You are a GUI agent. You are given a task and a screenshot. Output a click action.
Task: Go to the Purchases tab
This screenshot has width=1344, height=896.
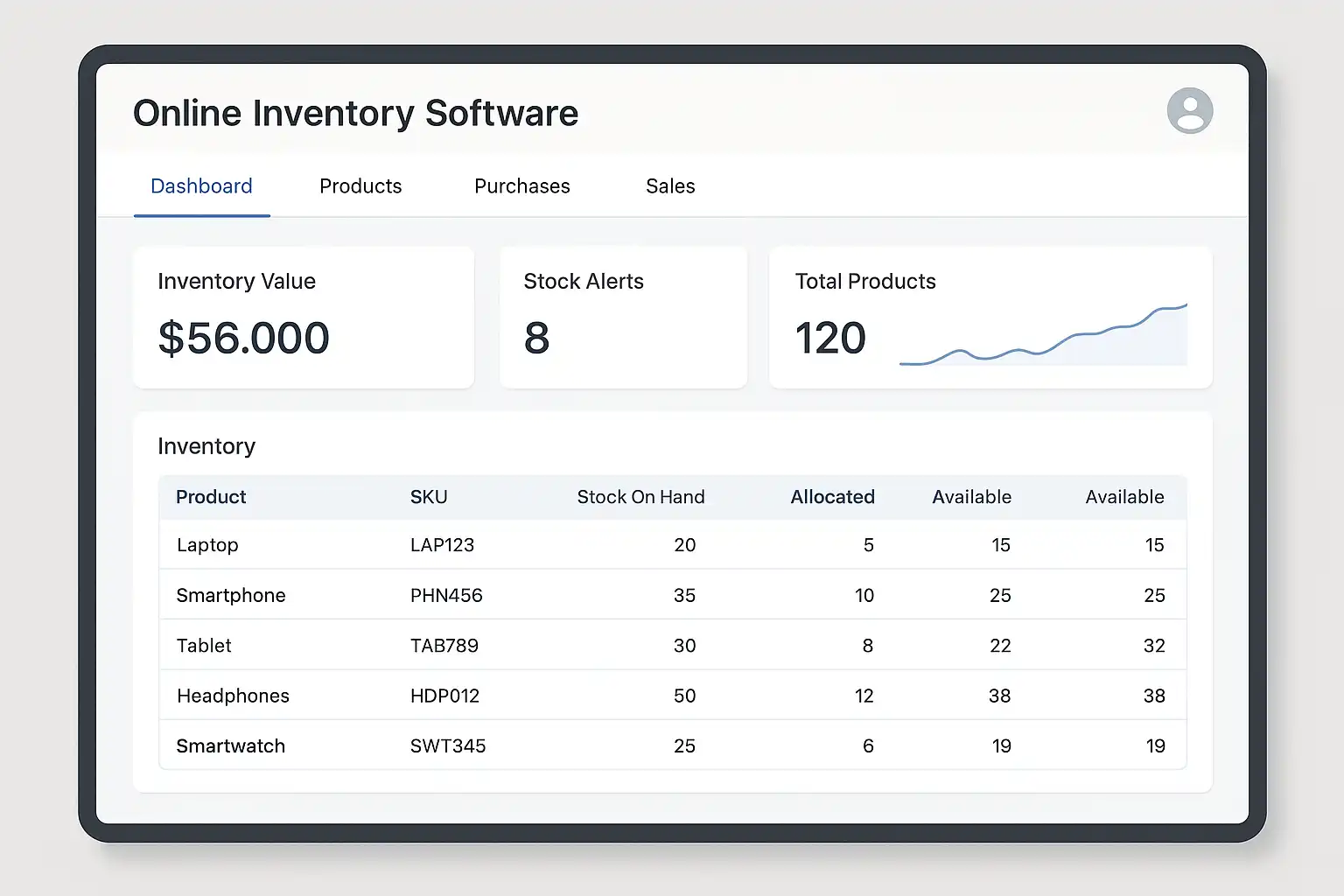[x=521, y=186]
